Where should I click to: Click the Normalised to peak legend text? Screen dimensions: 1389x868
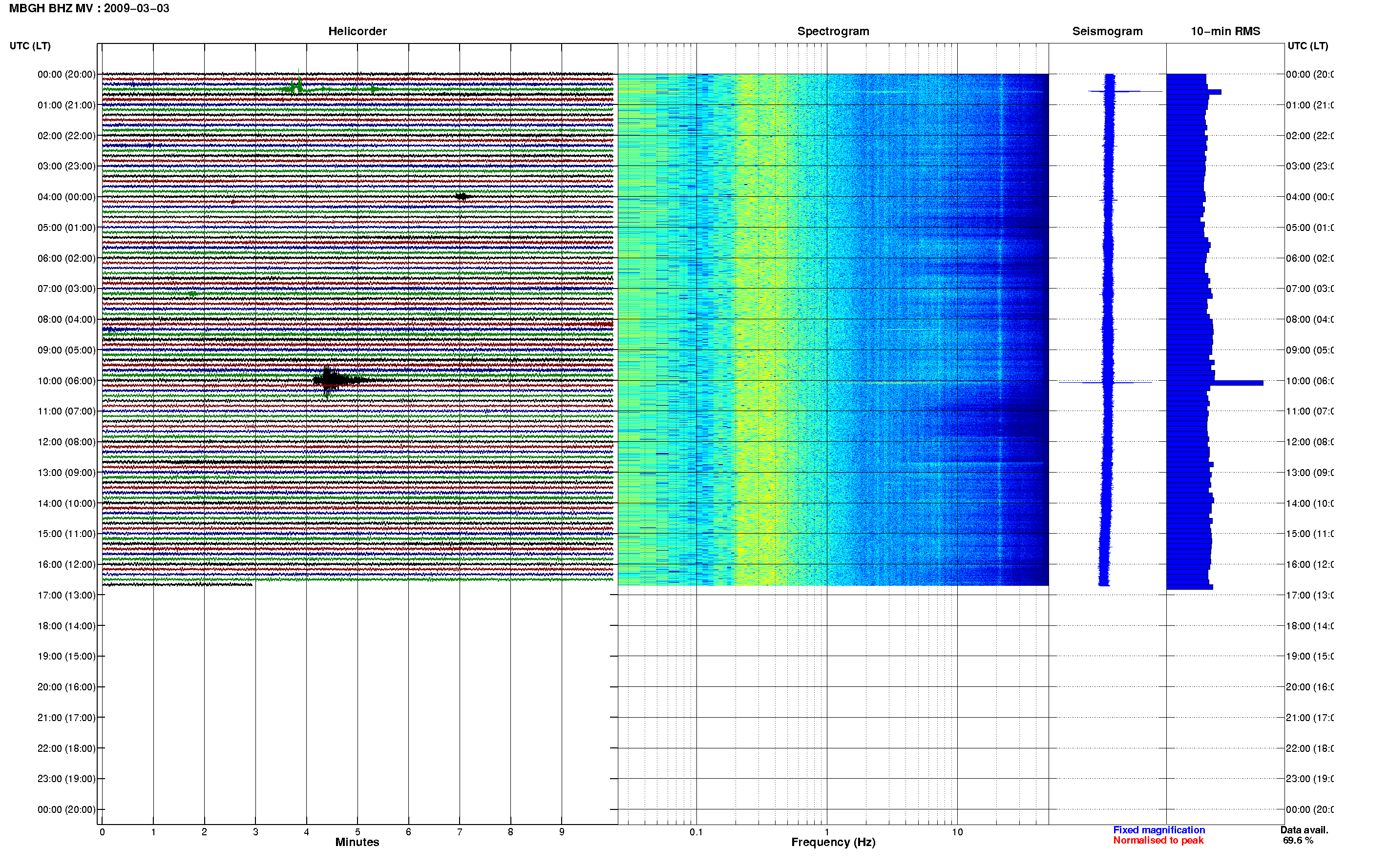click(1158, 841)
